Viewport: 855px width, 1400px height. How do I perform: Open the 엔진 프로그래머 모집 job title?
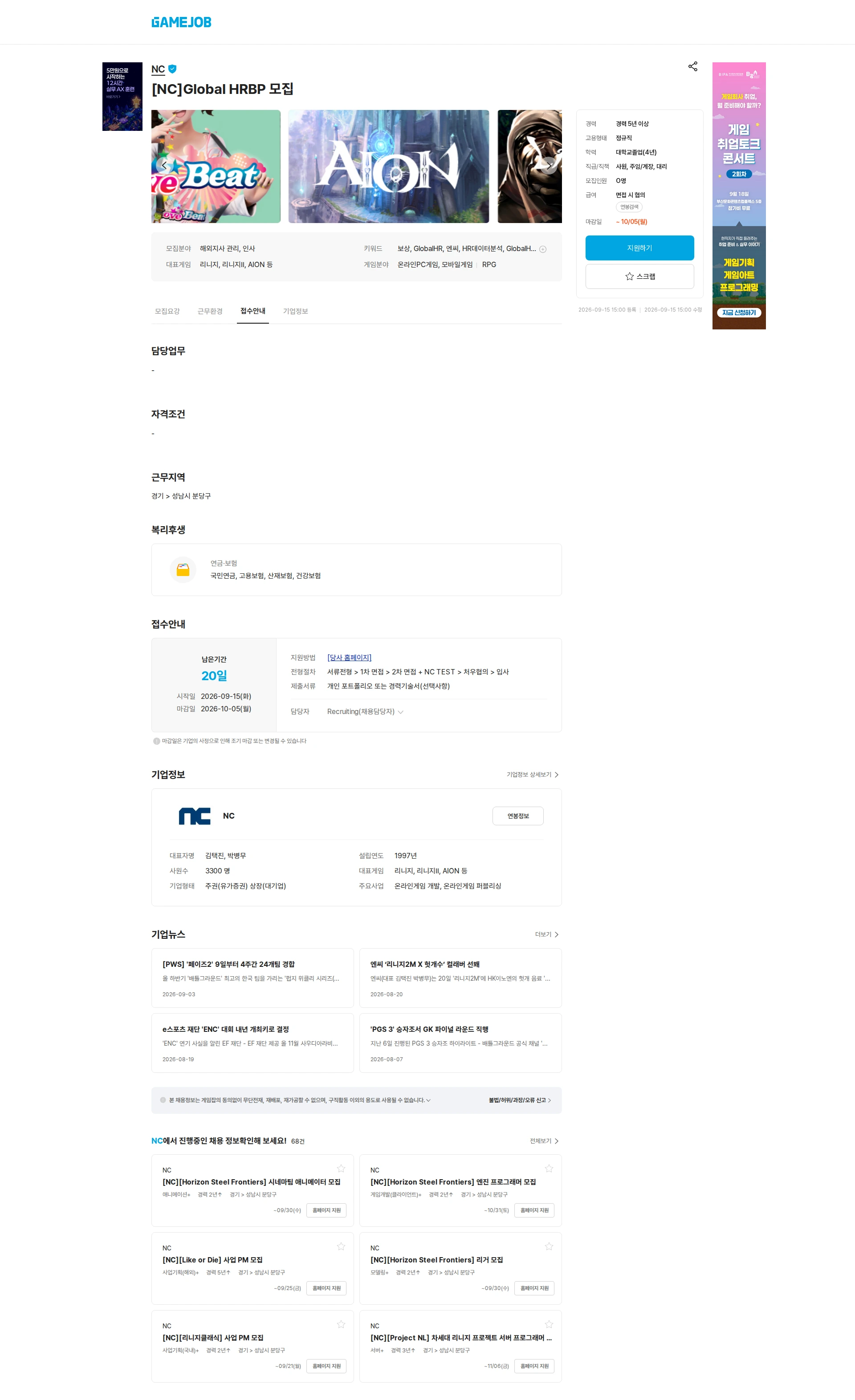click(x=453, y=1182)
